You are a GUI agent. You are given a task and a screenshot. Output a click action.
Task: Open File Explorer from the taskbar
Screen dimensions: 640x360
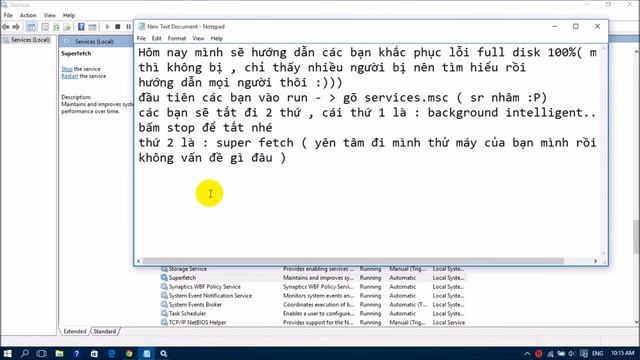59,353
